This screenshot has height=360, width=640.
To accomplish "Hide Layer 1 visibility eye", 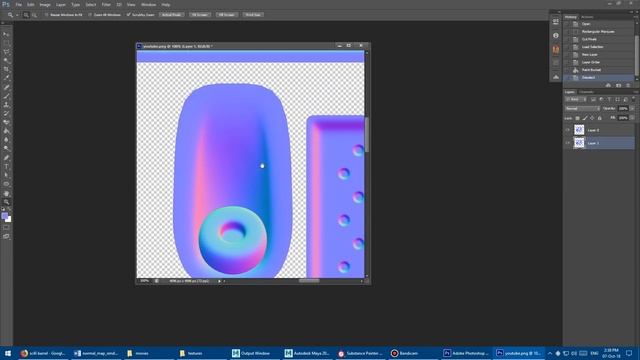I will tap(567, 143).
